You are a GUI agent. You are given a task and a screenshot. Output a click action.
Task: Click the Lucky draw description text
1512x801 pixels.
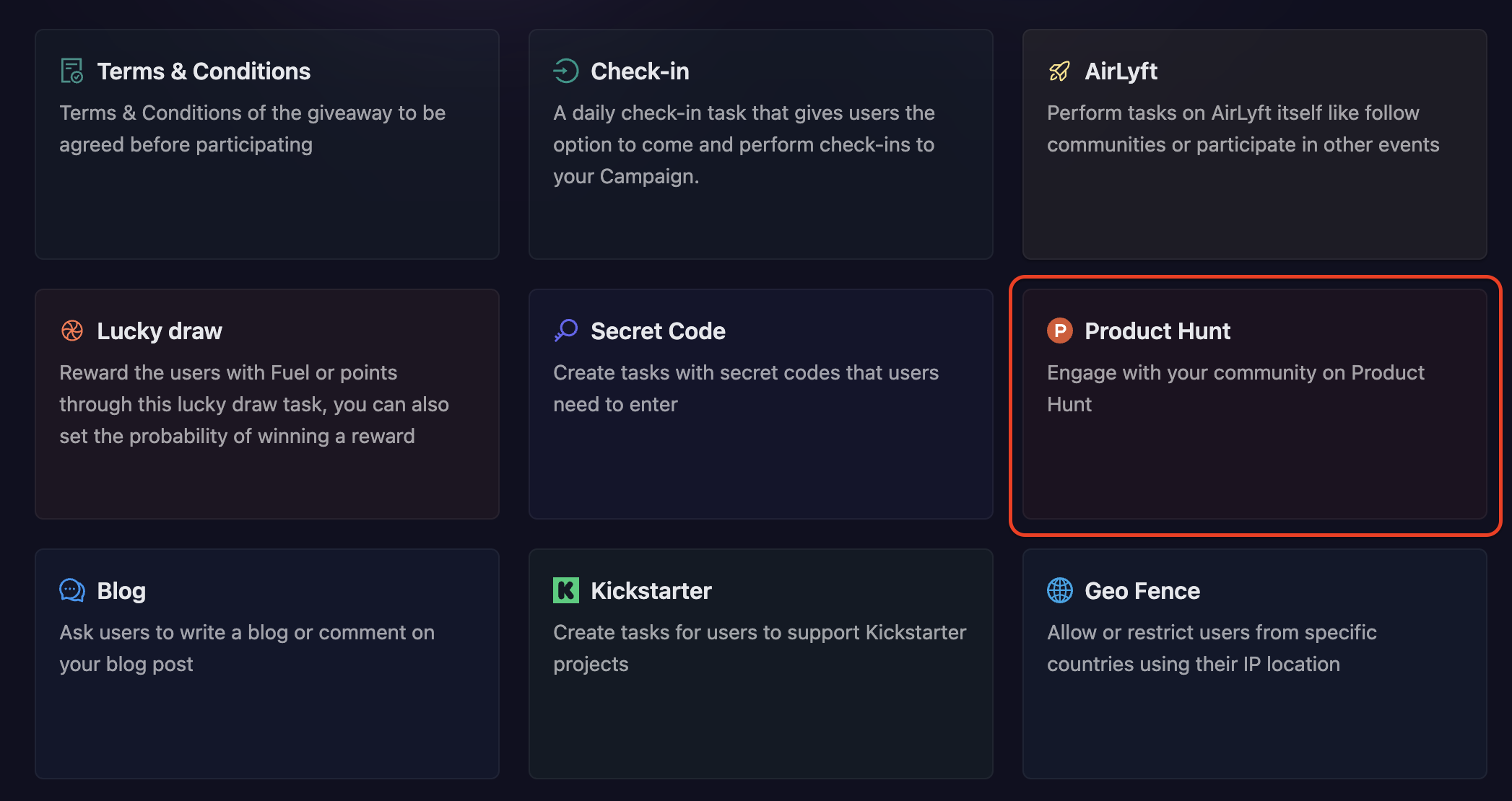point(253,404)
